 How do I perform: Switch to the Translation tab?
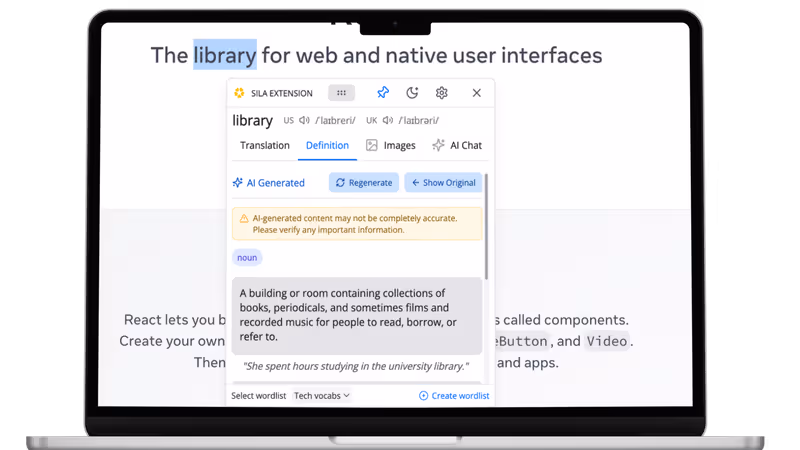pos(265,145)
